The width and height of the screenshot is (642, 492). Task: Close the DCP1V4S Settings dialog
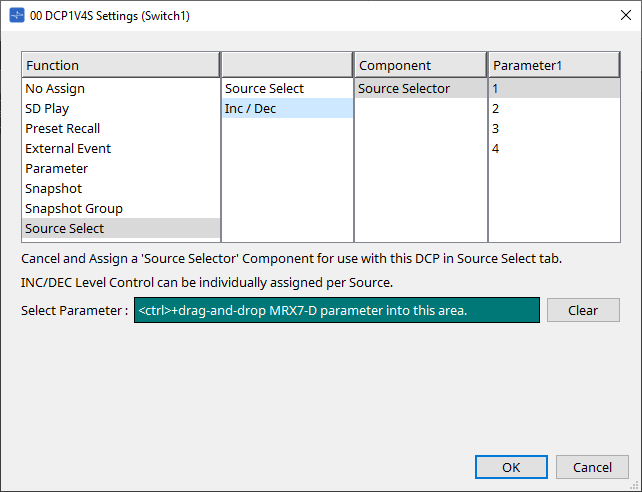pyautogui.click(x=626, y=15)
